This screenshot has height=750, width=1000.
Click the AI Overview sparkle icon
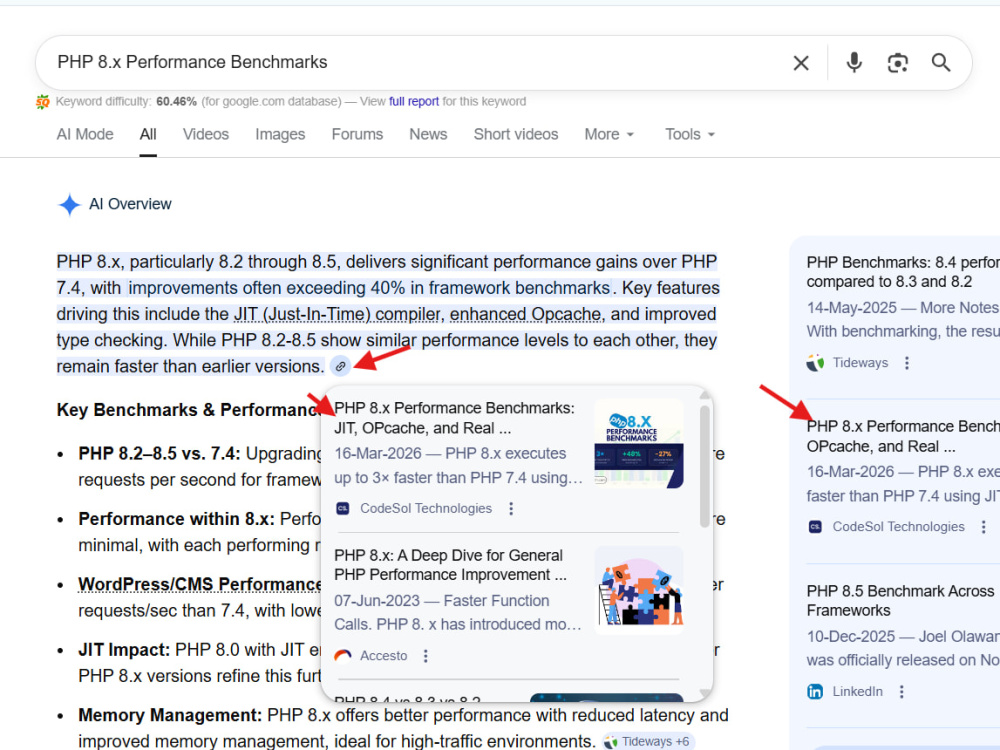pos(69,205)
